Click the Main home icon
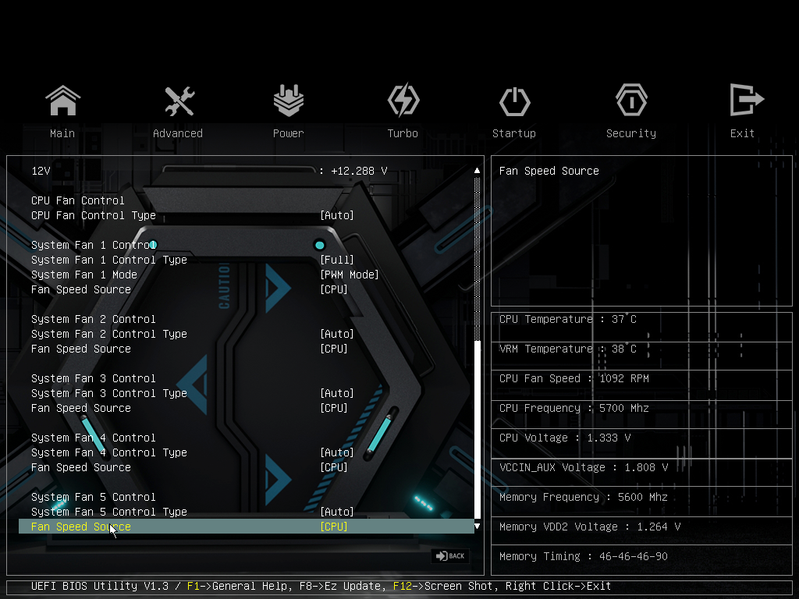 coord(63,100)
